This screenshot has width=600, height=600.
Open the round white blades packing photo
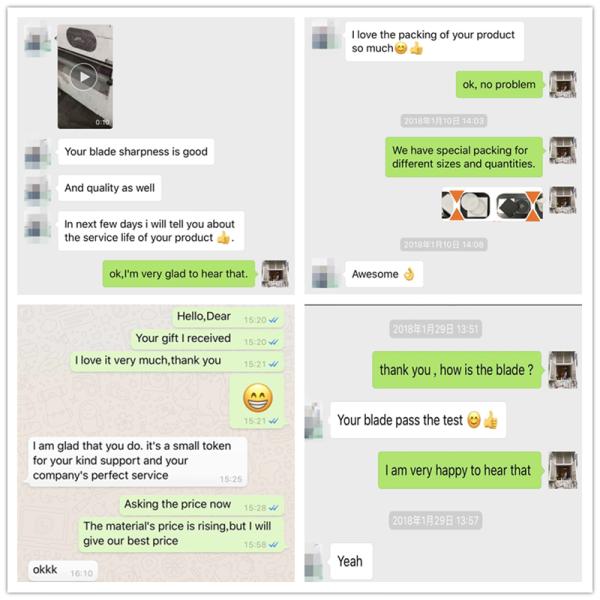466,205
